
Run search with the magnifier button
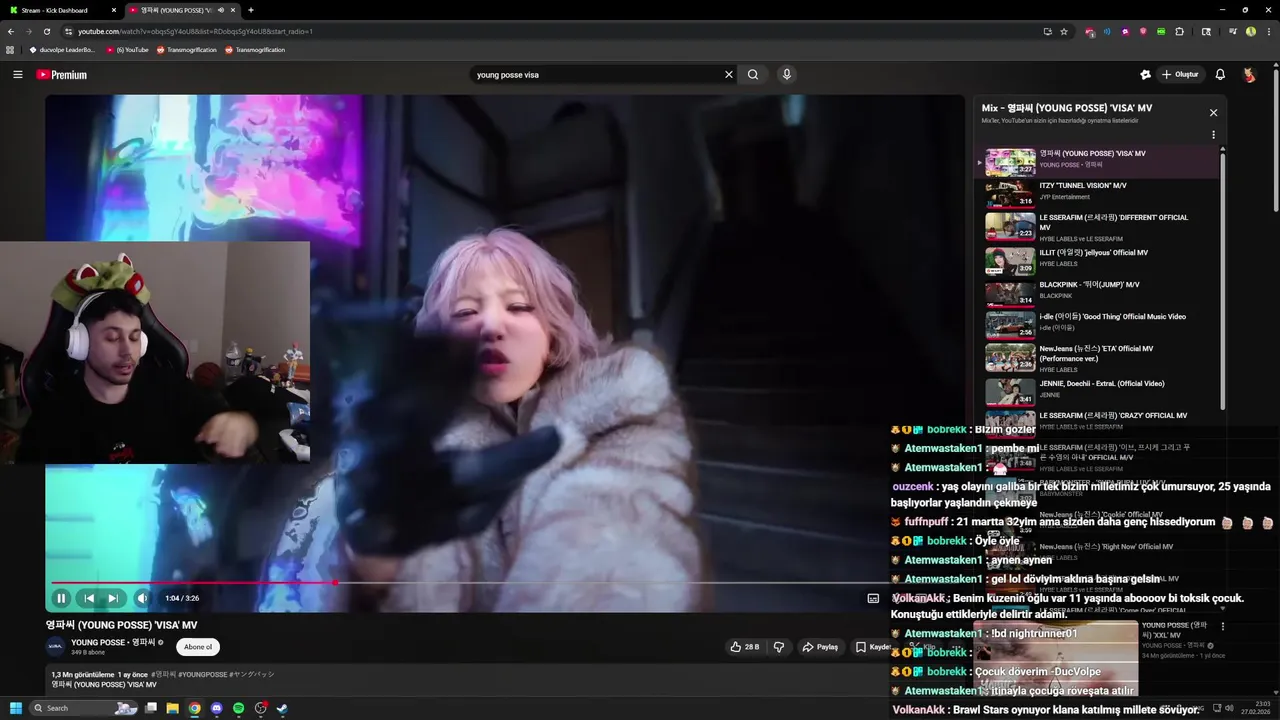pyautogui.click(x=753, y=75)
